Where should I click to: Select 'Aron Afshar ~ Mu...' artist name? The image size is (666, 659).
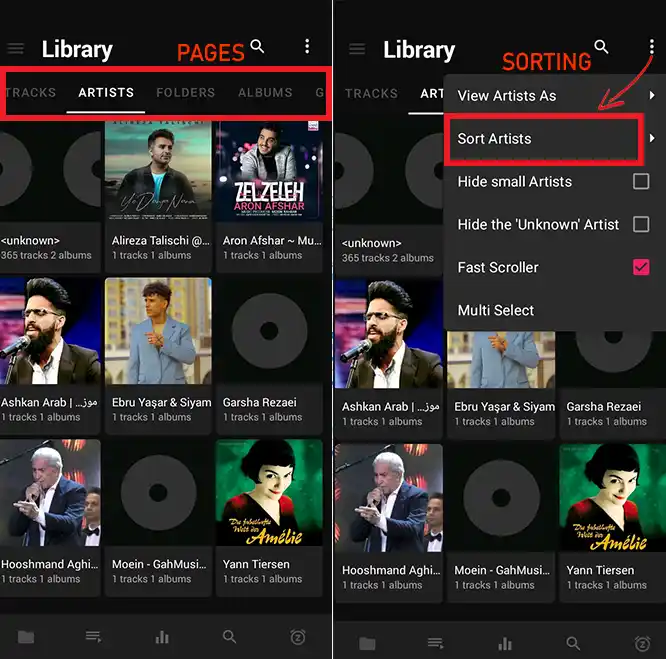(x=272, y=241)
